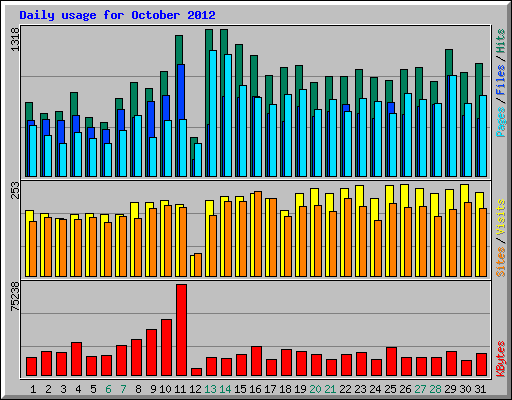Click the green Hits bar for day 4
The width and height of the screenshot is (512, 400).
coord(74,104)
